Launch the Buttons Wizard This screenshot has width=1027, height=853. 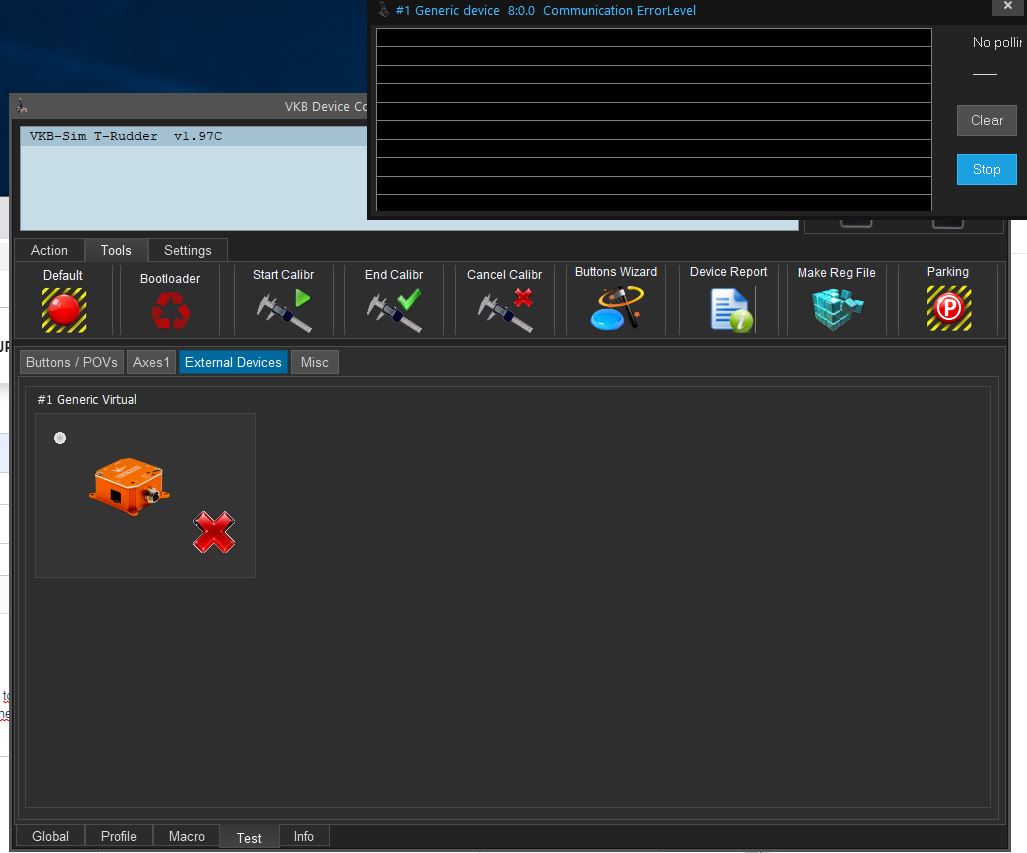pyautogui.click(x=616, y=308)
